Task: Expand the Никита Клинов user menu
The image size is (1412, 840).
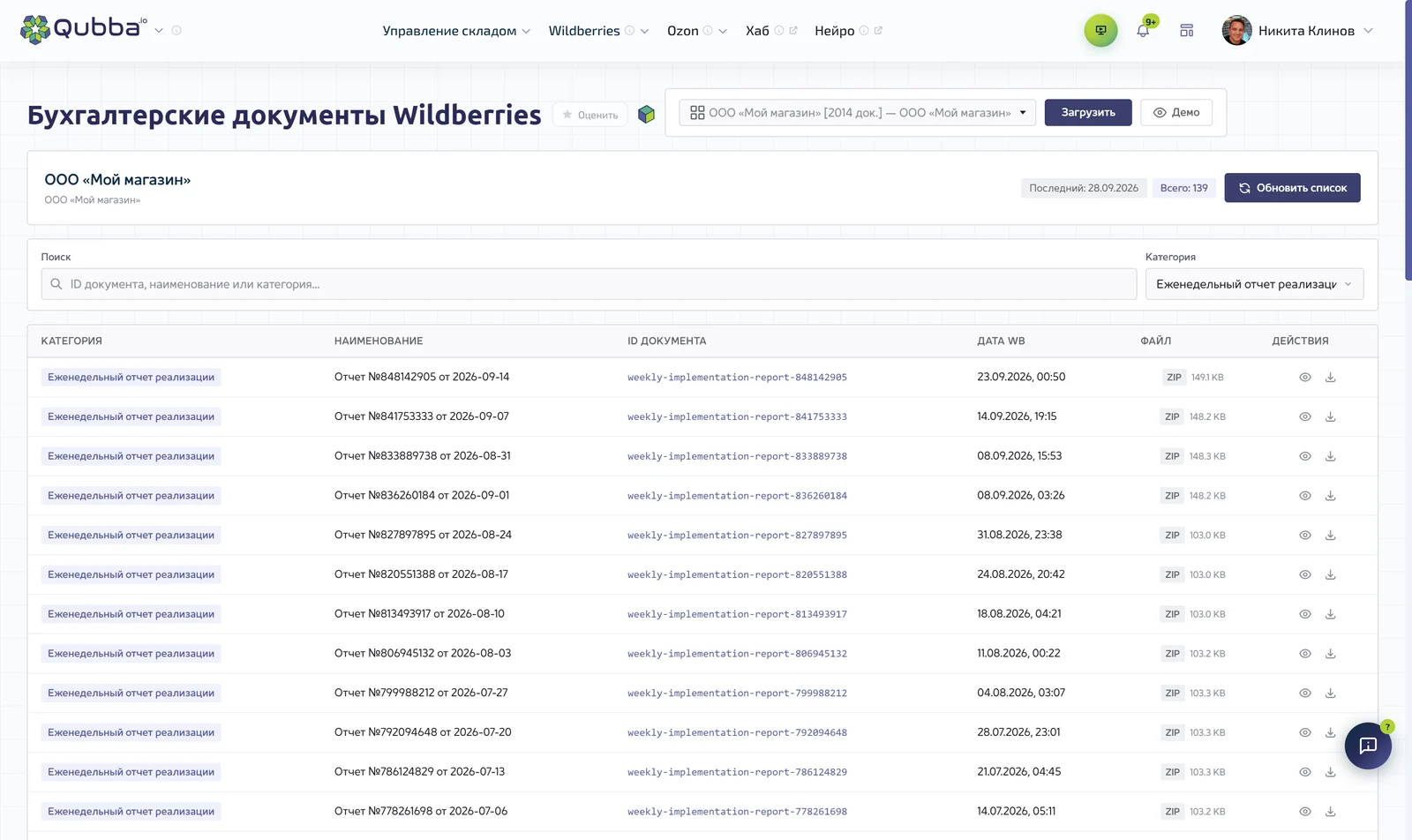Action: click(1297, 31)
